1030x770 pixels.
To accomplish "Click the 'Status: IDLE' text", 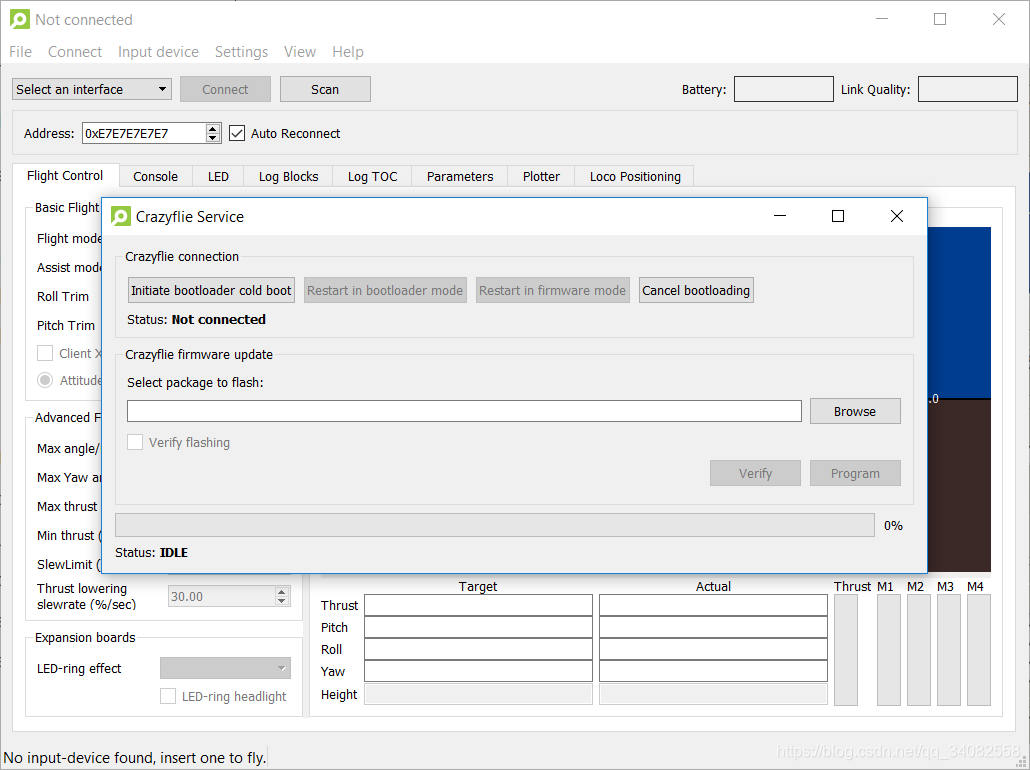I will pos(152,553).
